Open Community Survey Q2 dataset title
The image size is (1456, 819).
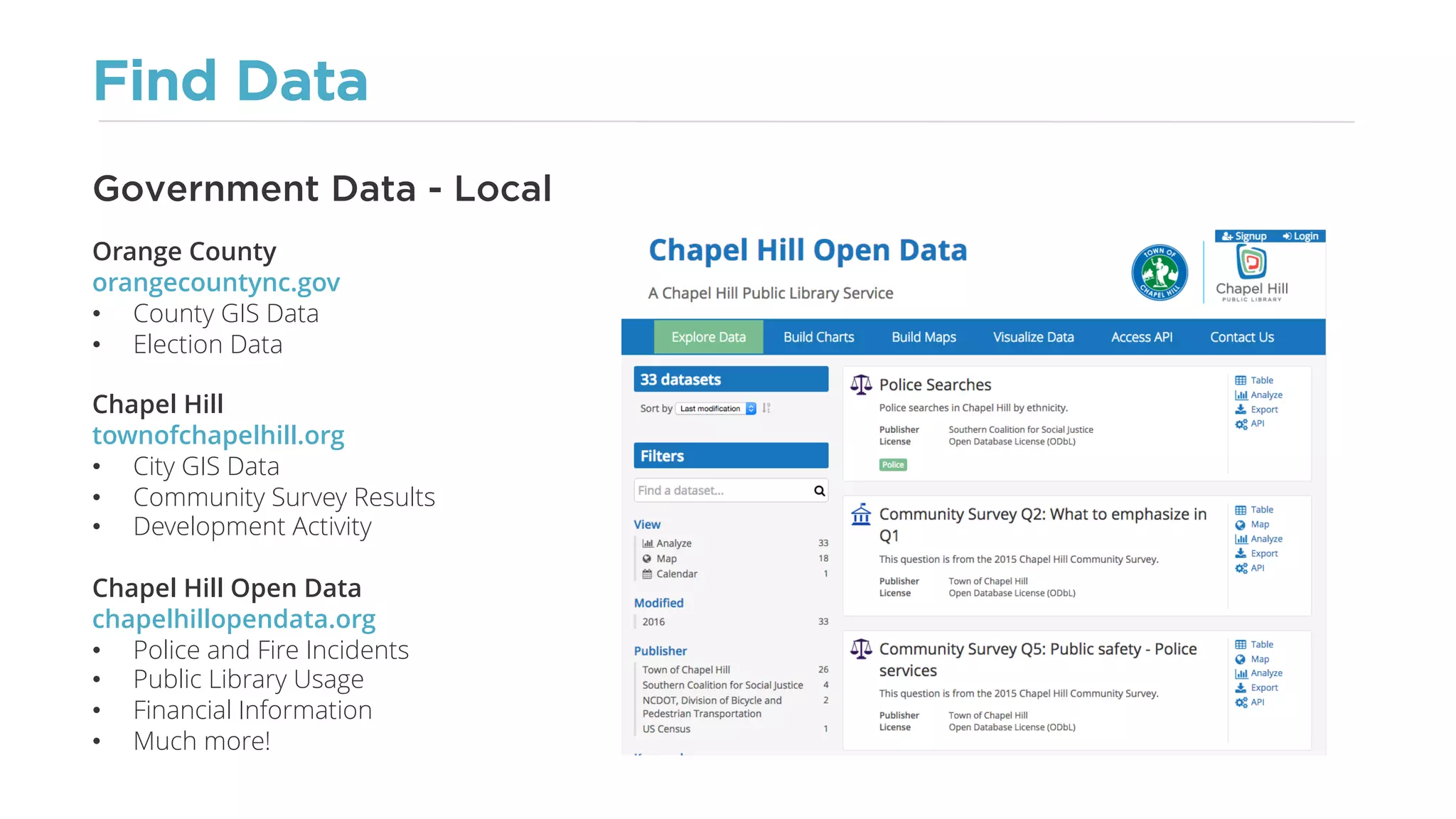(x=1043, y=524)
